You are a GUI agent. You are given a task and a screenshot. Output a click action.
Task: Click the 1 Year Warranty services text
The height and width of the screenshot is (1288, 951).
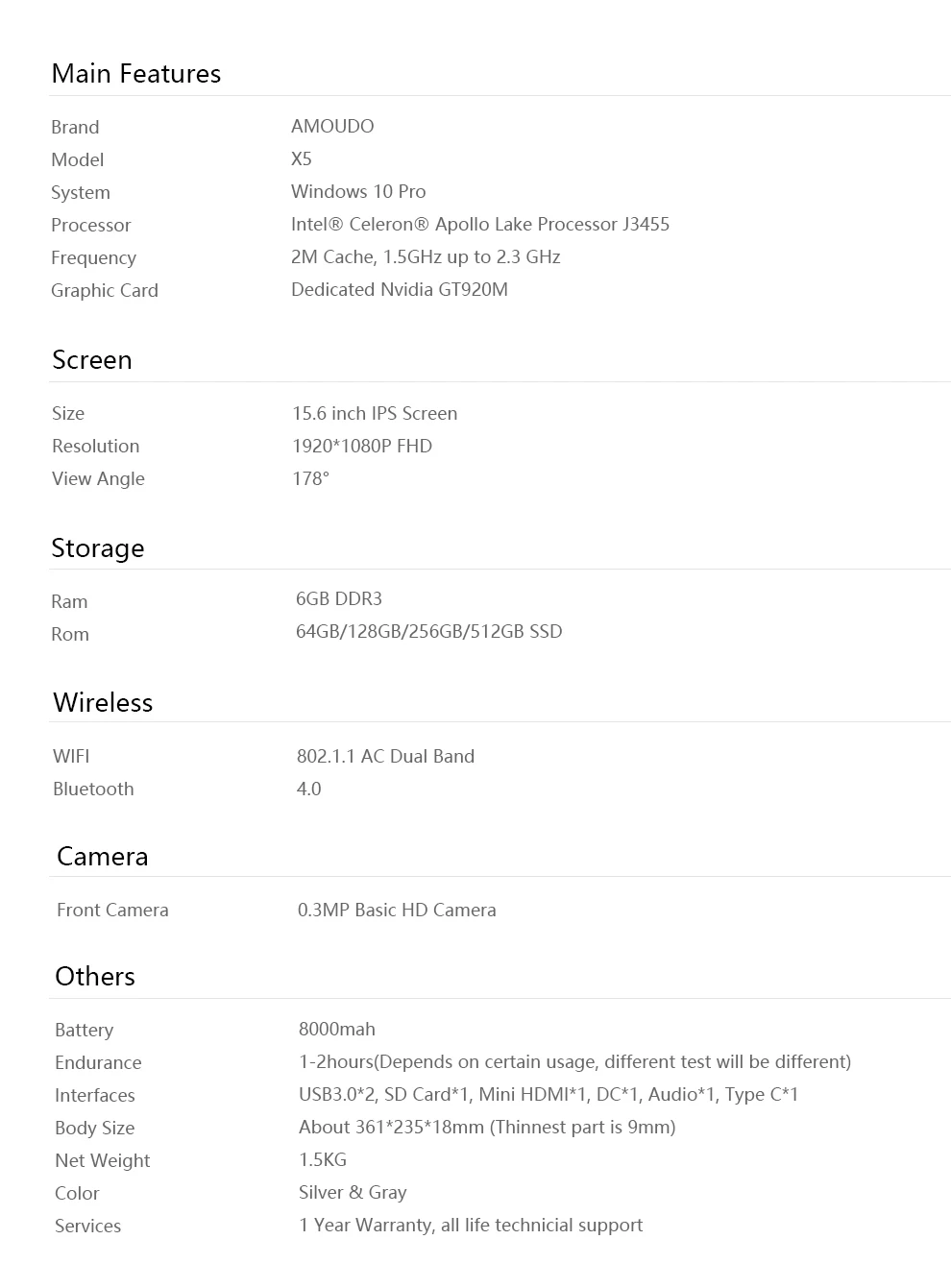click(471, 1225)
